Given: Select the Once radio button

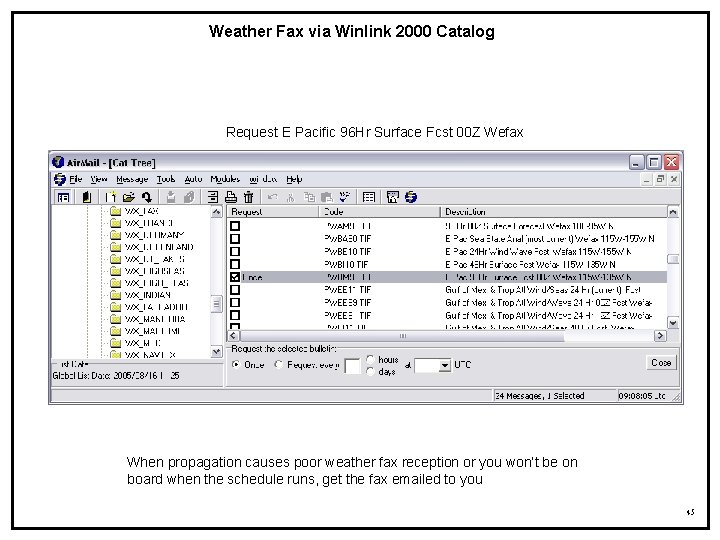Looking at the screenshot, I should tap(236, 365).
